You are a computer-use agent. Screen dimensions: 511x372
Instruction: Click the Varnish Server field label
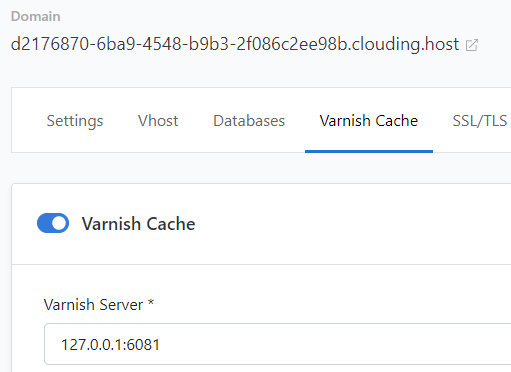click(93, 305)
